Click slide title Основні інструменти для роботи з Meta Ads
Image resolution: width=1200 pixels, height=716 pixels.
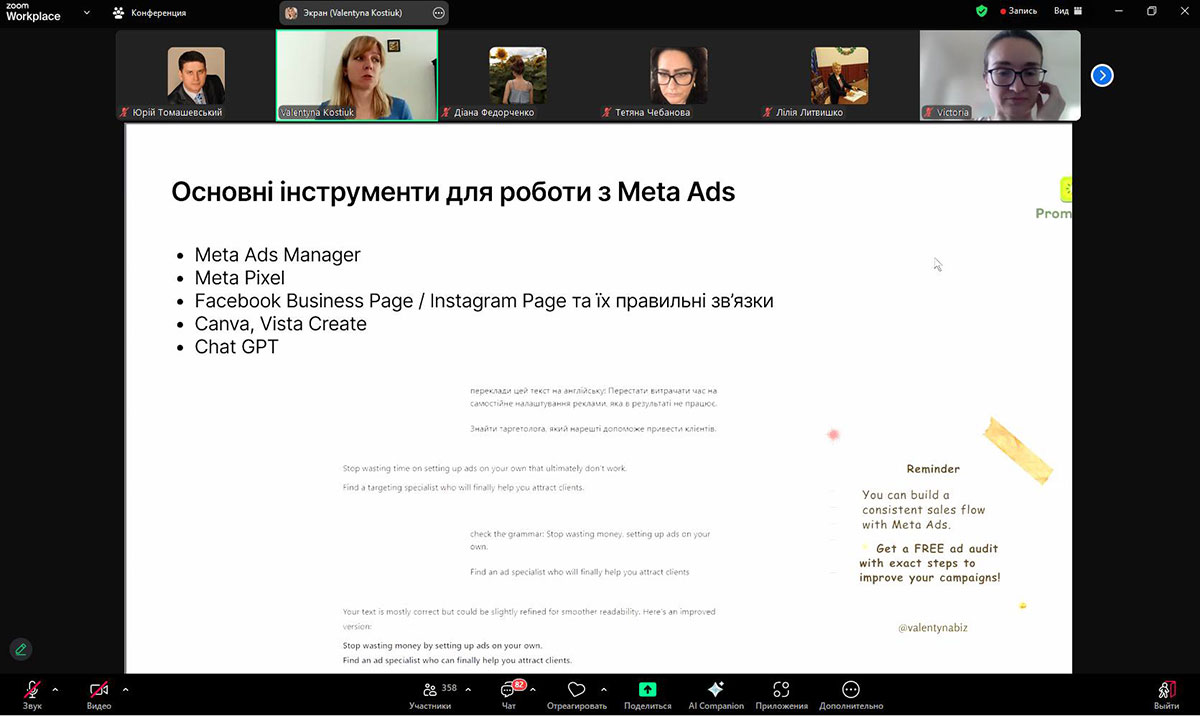(x=453, y=191)
